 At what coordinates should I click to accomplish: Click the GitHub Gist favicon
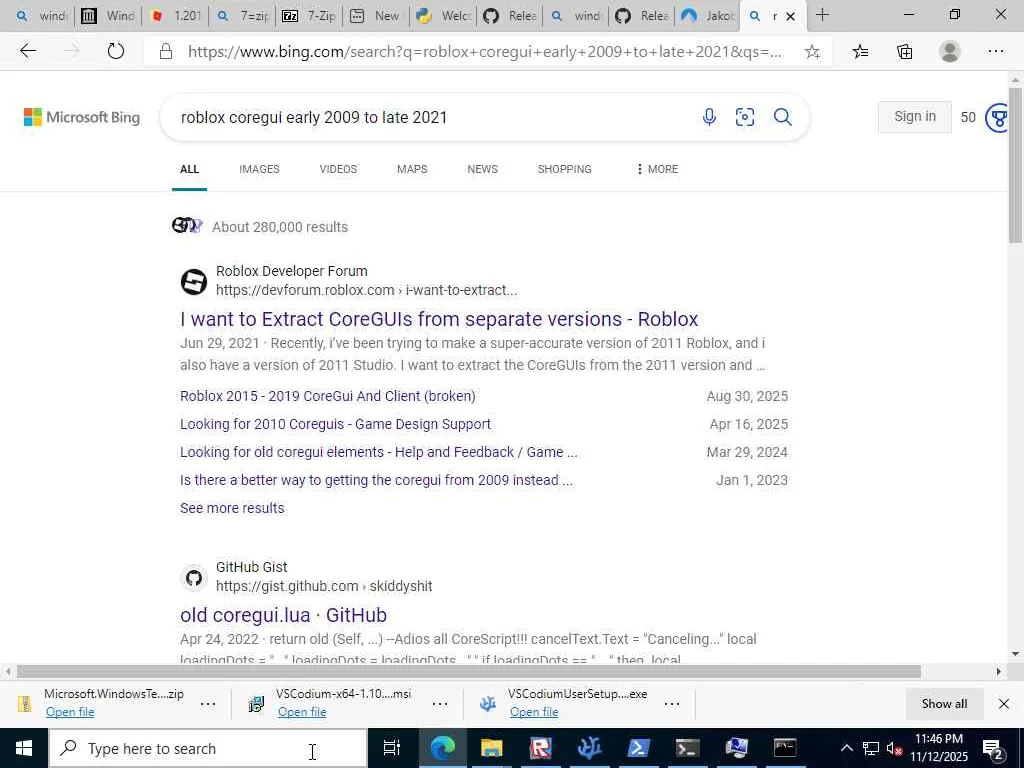coord(193,578)
